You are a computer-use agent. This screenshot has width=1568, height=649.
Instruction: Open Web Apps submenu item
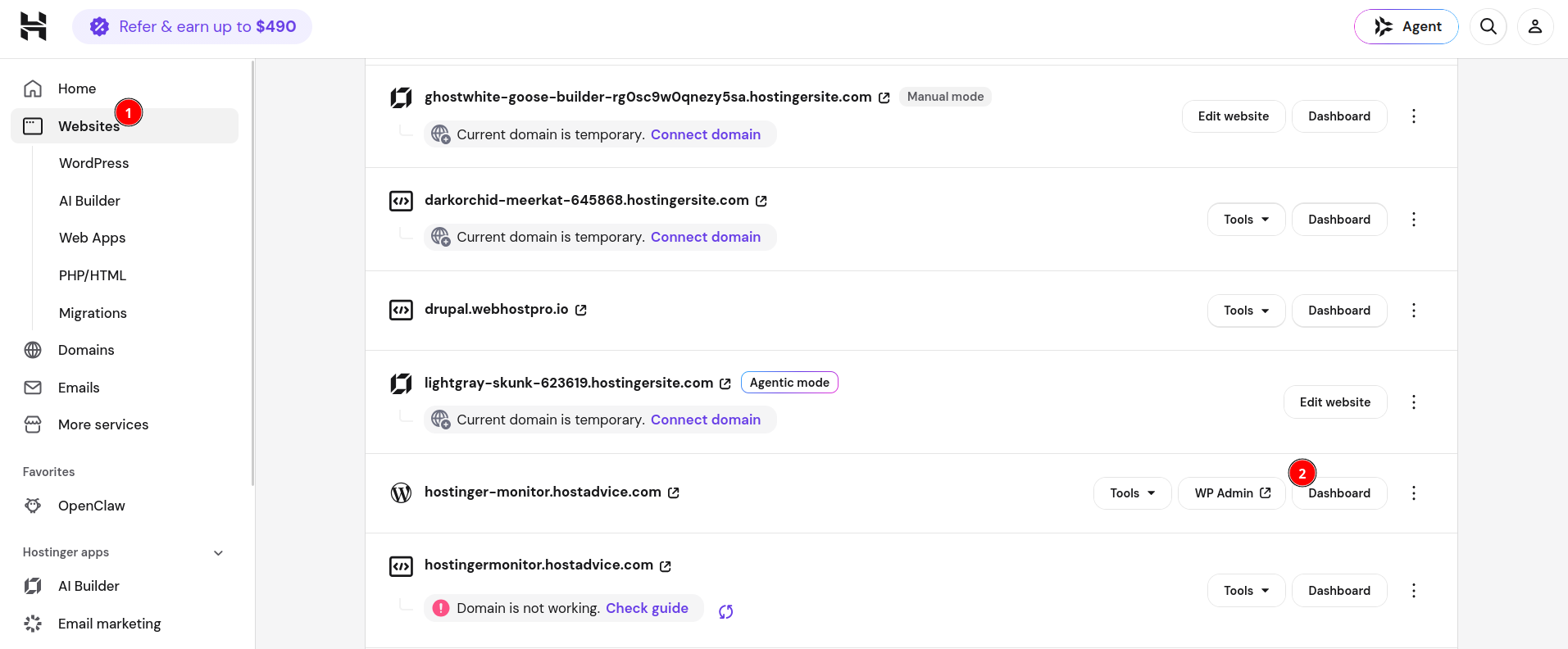92,238
